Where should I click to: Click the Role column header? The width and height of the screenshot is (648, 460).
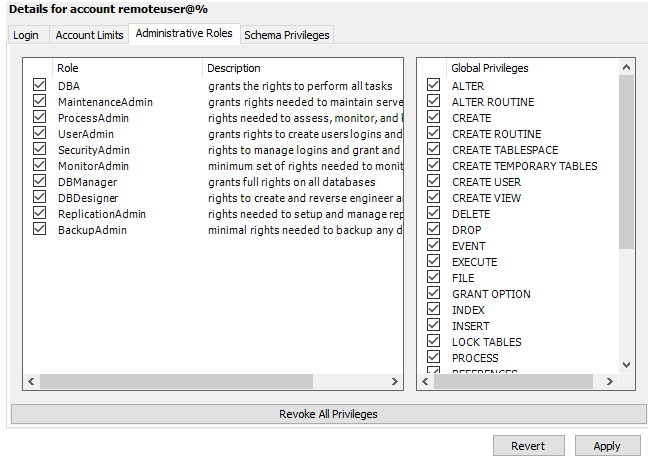click(68, 68)
